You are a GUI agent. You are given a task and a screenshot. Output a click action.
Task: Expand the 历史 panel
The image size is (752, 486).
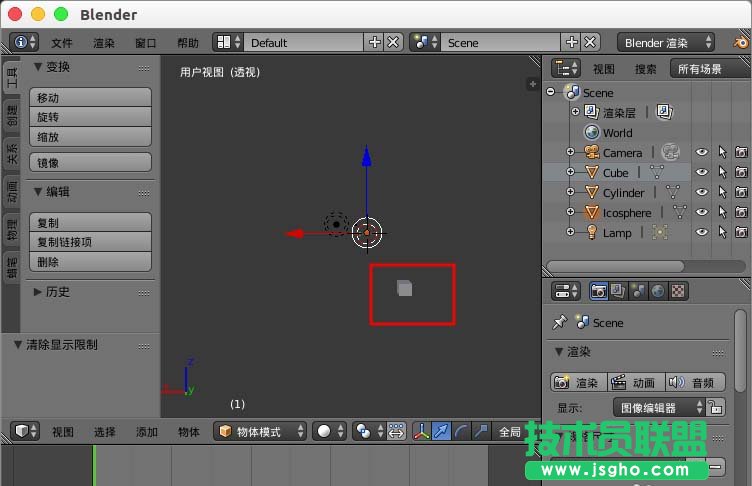click(38, 292)
